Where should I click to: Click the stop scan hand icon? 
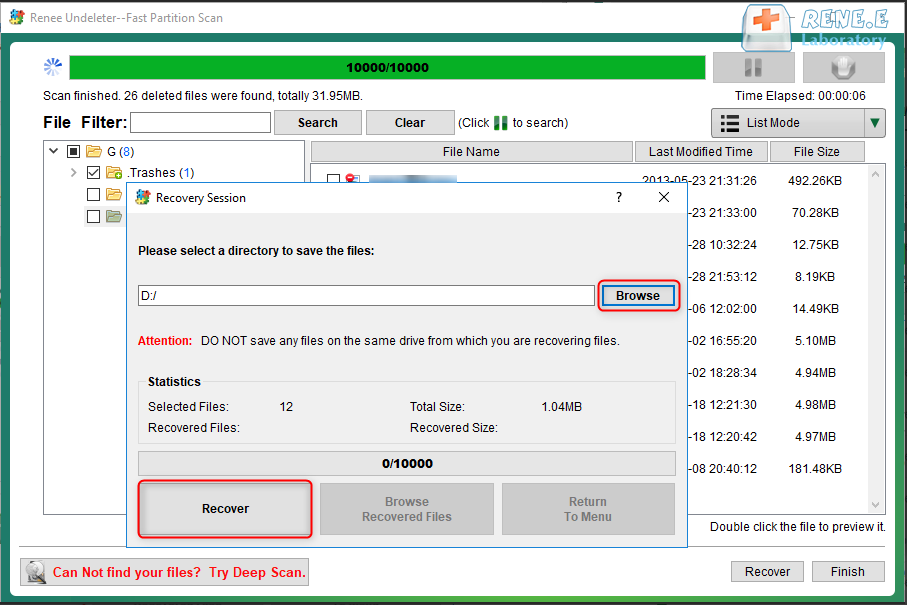coord(843,68)
